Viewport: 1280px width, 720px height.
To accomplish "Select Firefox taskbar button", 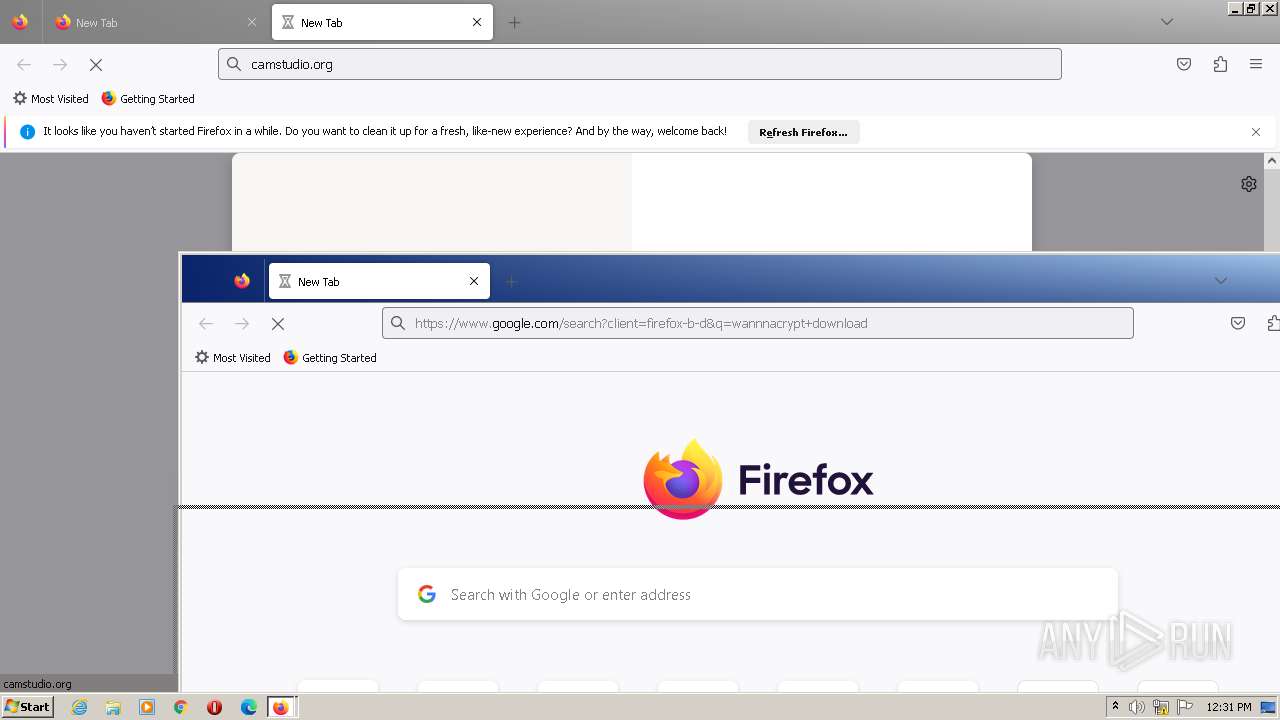I will coord(282,707).
